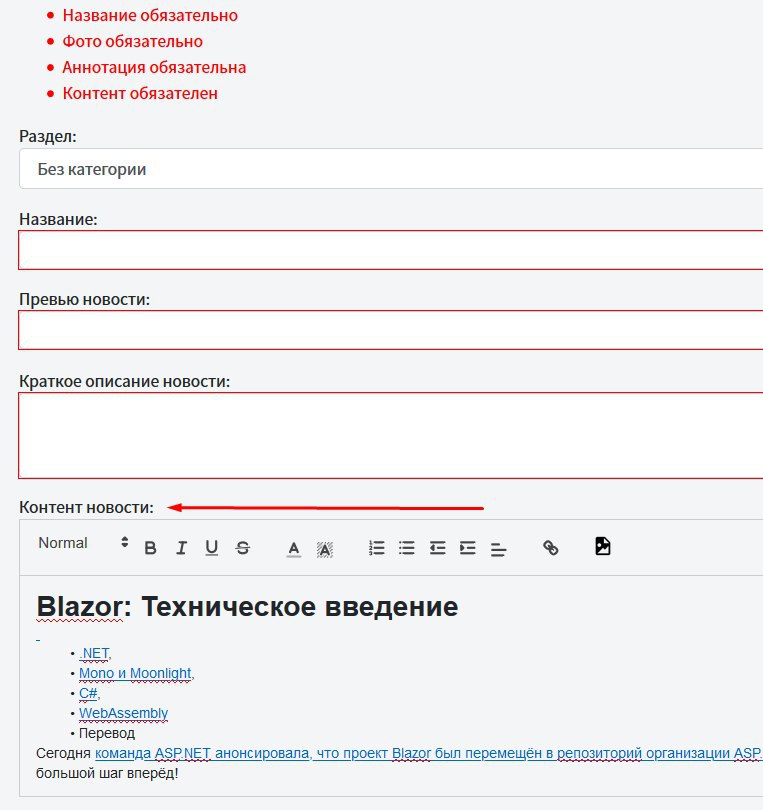763x810 pixels.
Task: Open the C# link in editor
Action: (88, 693)
